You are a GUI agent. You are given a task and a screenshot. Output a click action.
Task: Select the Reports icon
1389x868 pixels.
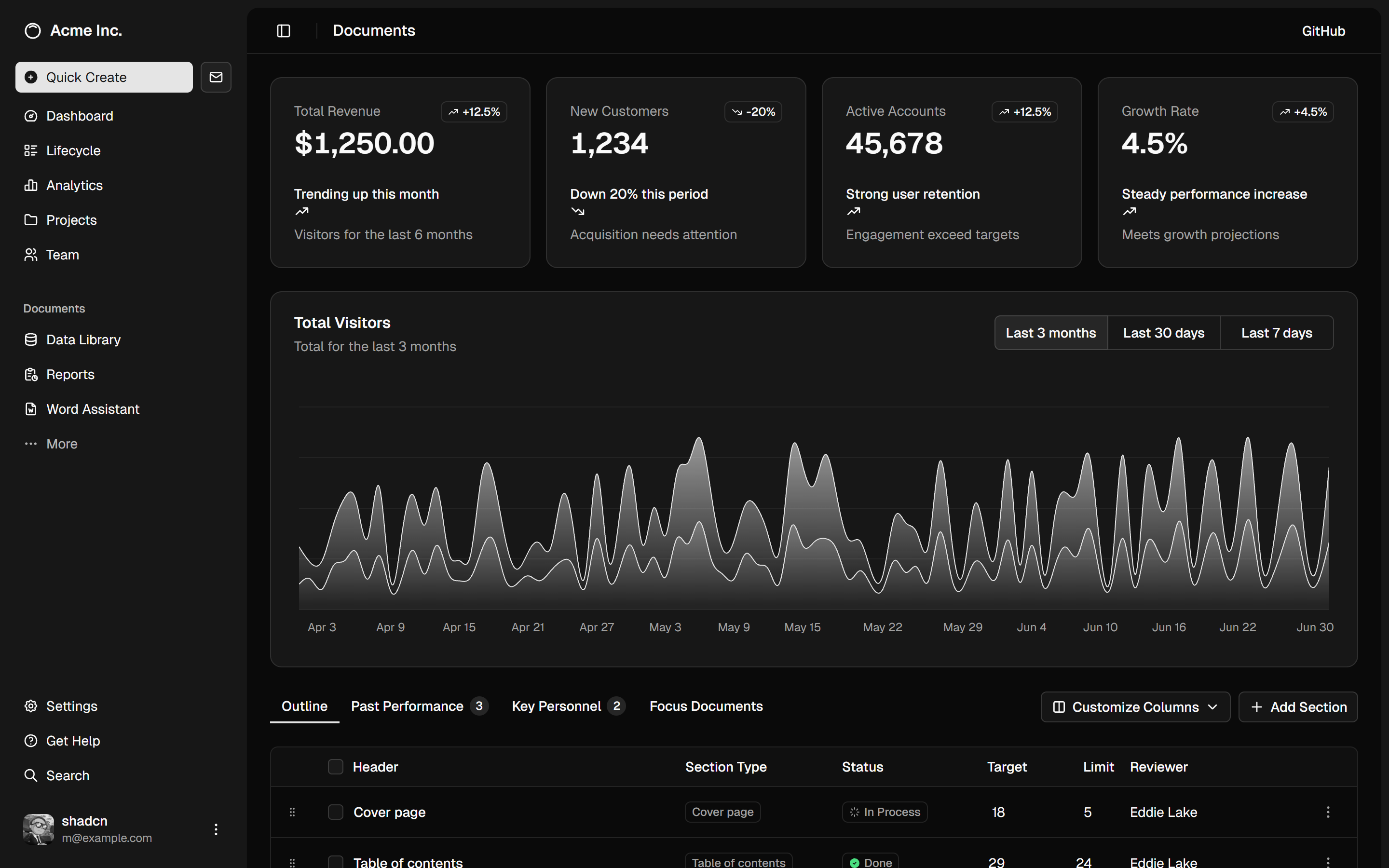pos(31,374)
